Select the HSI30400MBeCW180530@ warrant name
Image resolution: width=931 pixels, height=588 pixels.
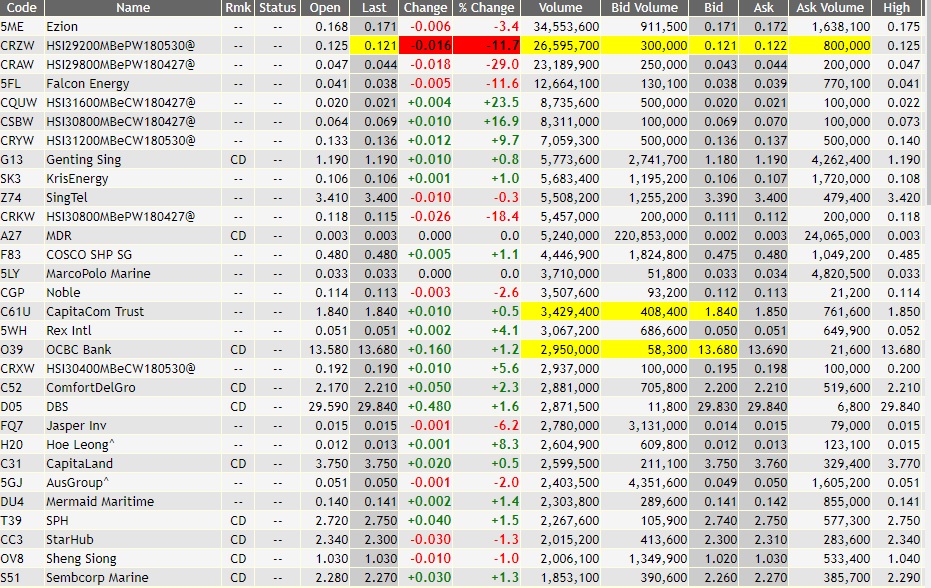coord(121,369)
